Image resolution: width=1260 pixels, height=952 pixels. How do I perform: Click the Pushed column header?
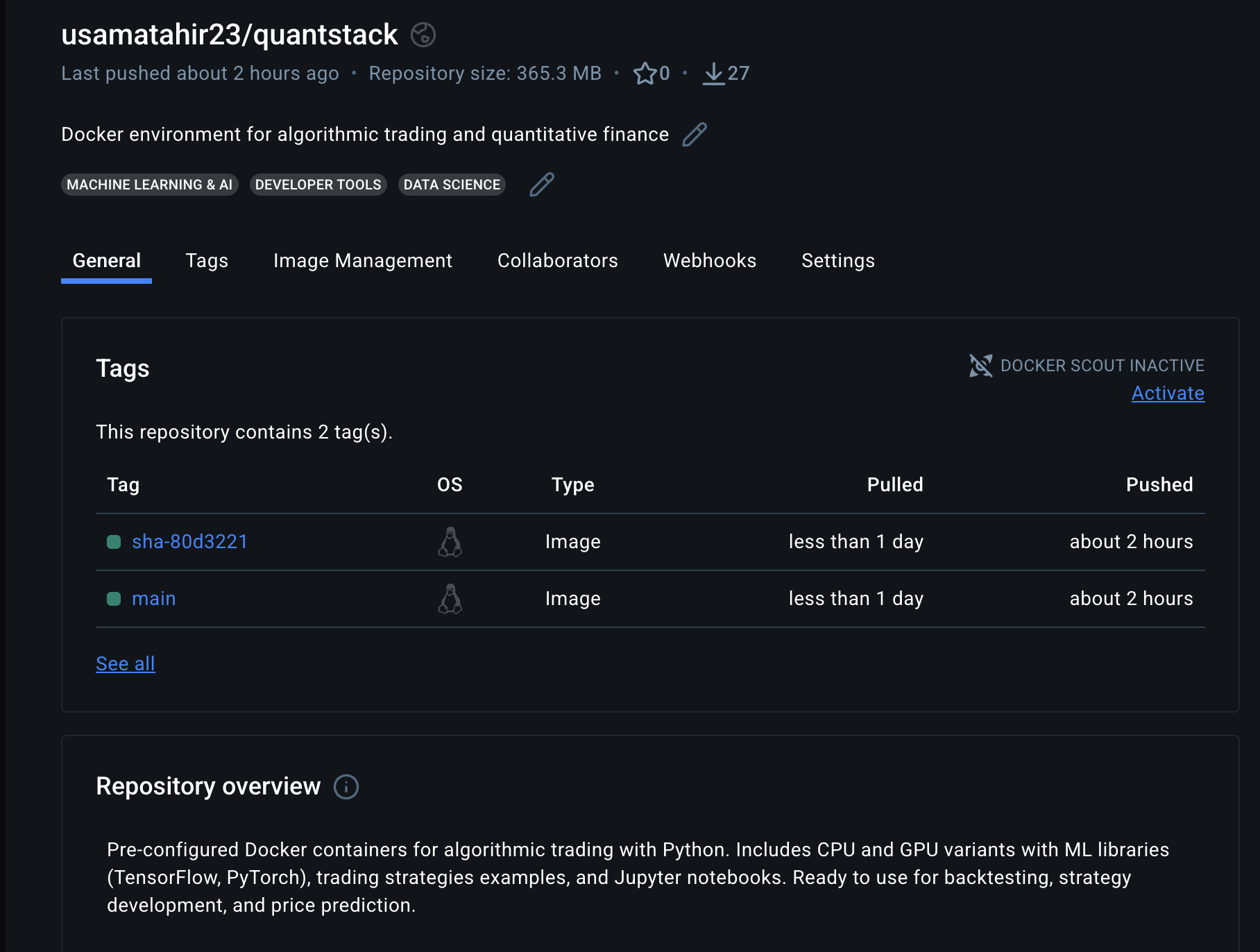pyautogui.click(x=1159, y=485)
